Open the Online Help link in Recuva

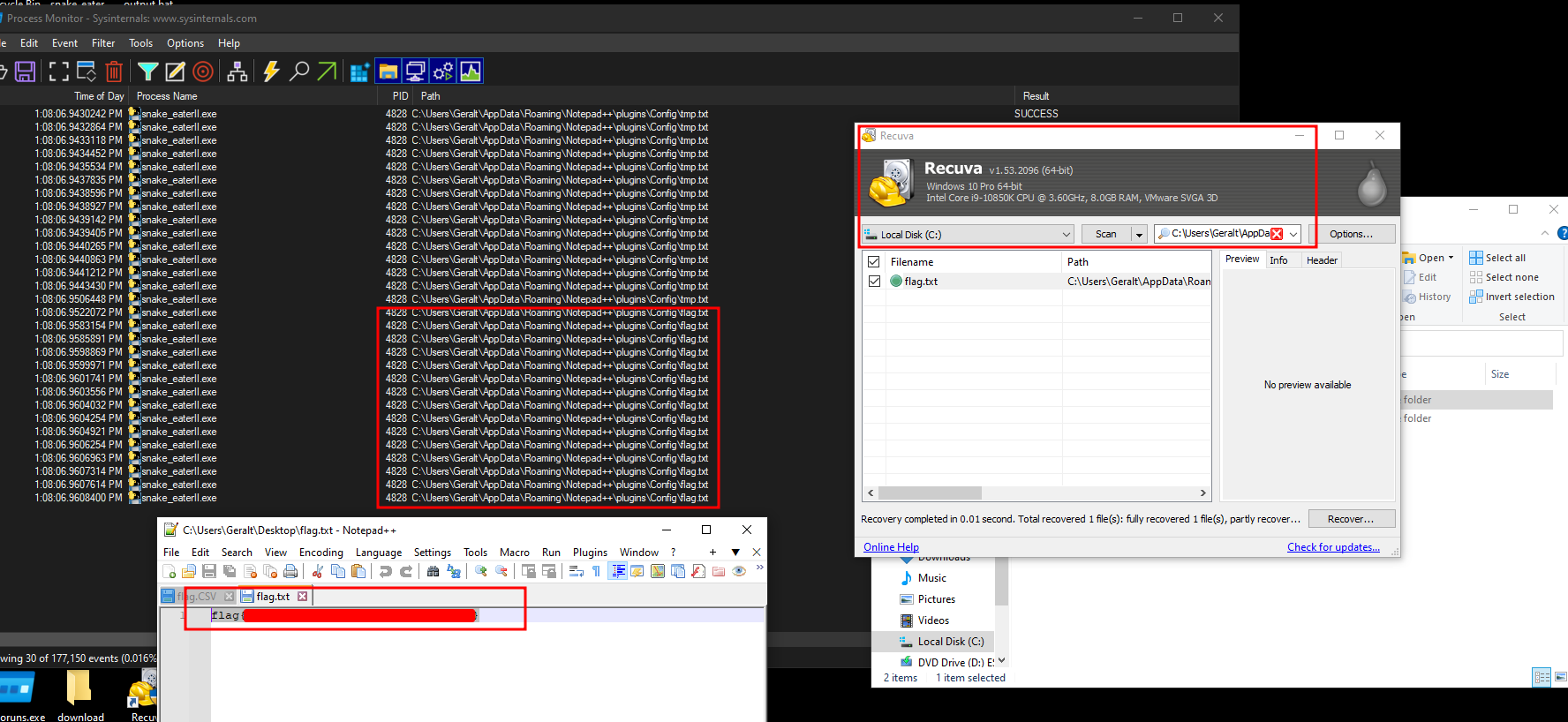(891, 547)
